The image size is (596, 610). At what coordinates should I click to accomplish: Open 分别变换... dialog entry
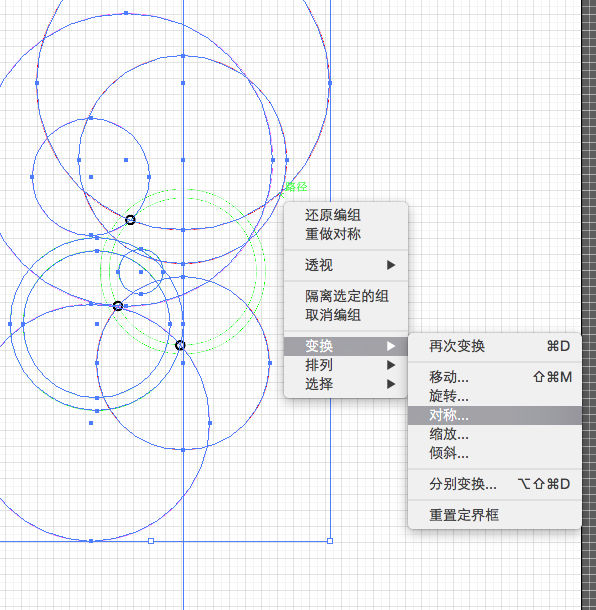click(x=495, y=484)
